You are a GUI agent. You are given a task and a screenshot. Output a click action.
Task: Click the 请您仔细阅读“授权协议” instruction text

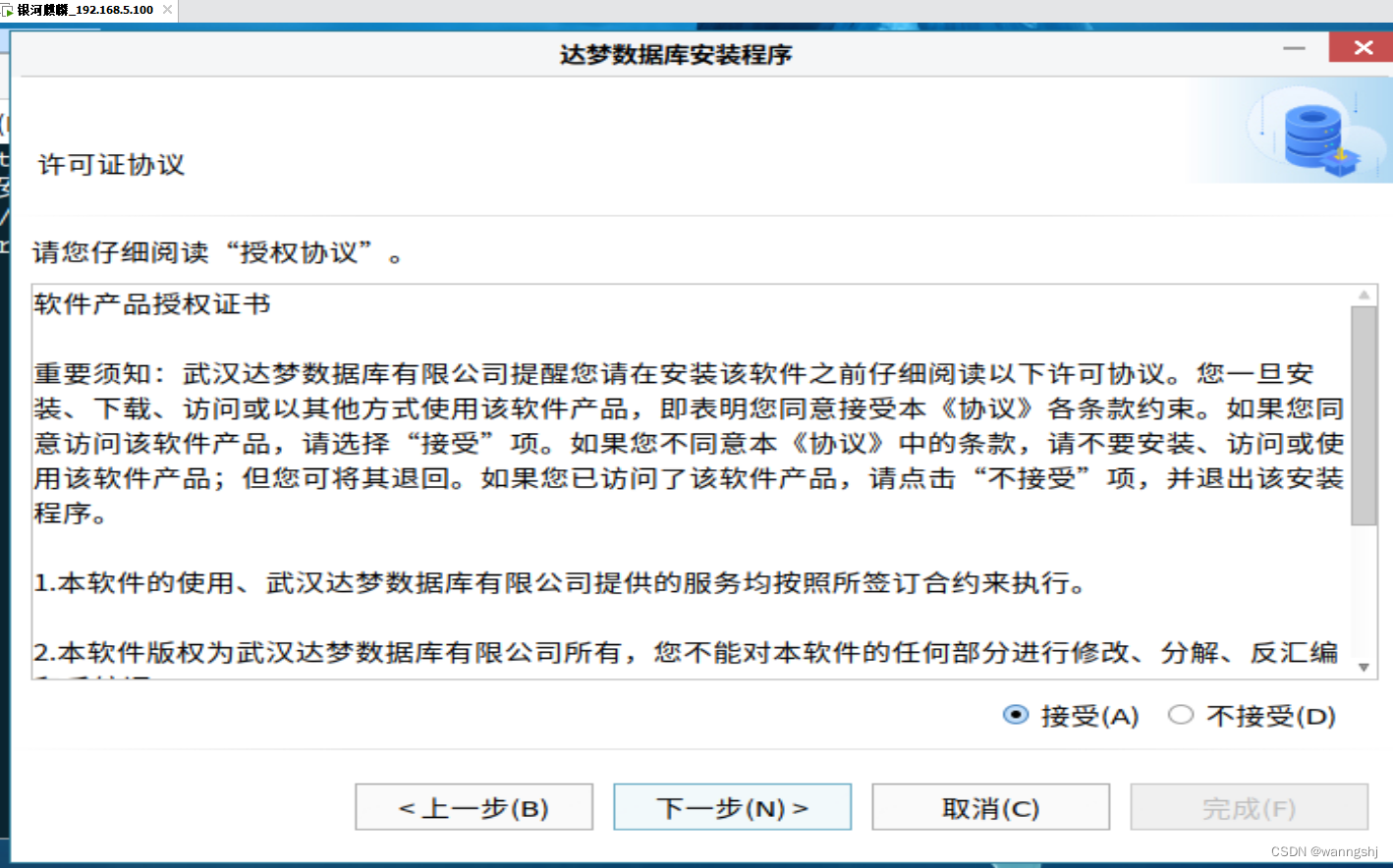219,253
